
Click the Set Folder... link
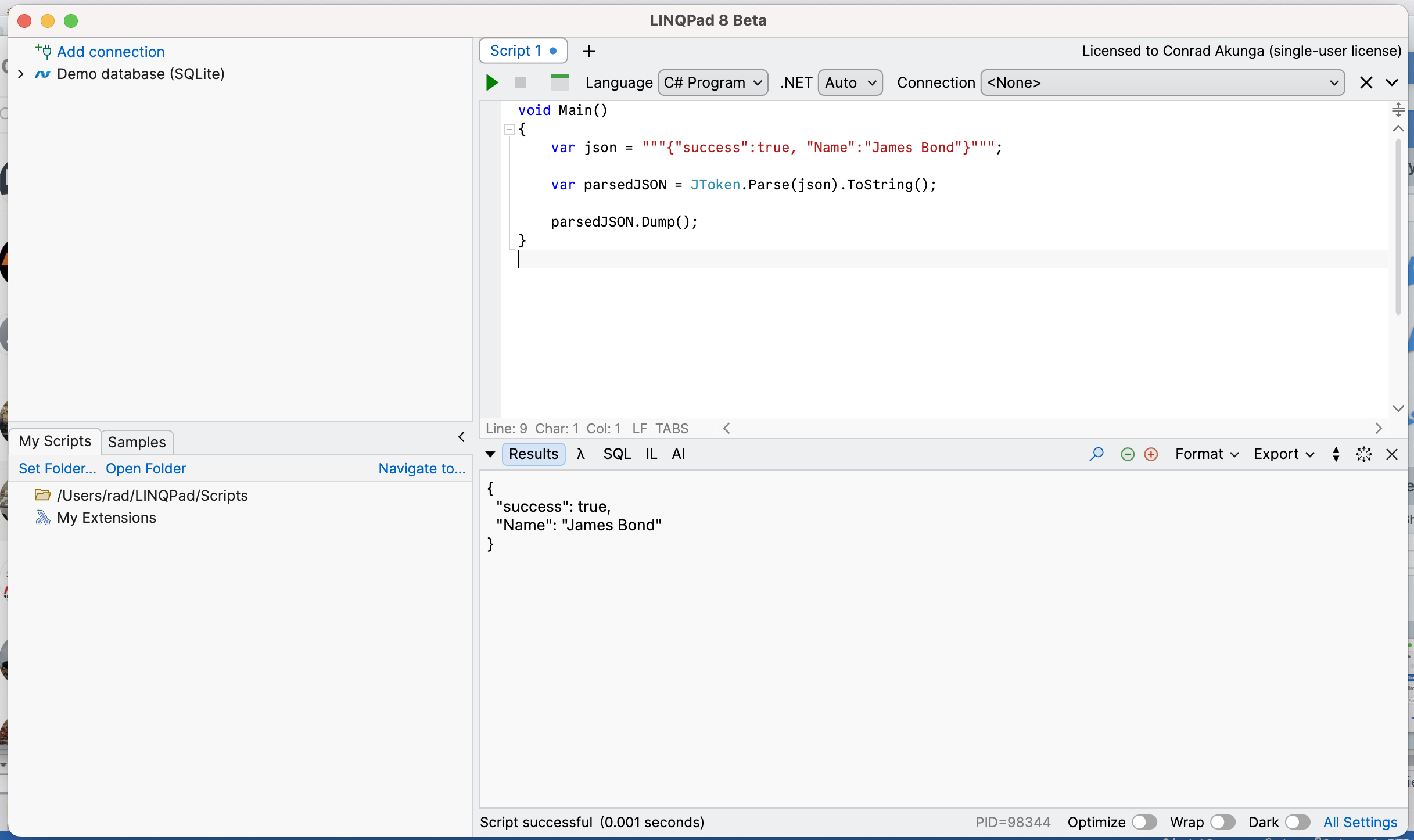[x=57, y=468]
